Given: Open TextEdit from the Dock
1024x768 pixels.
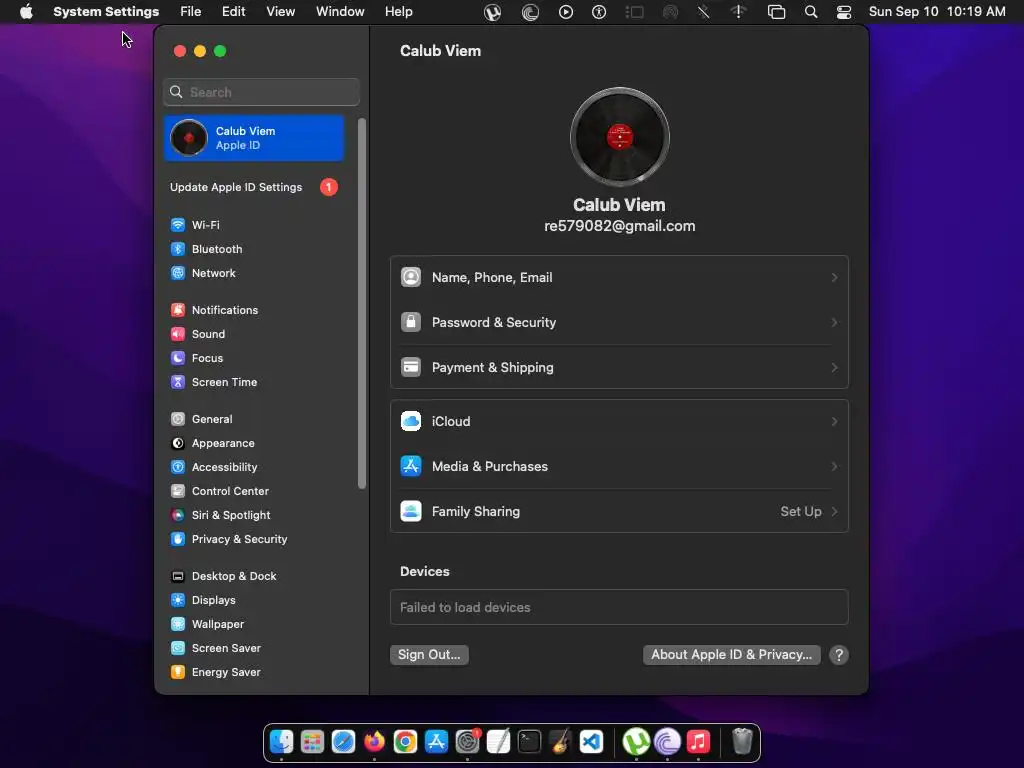Looking at the screenshot, I should tap(498, 742).
